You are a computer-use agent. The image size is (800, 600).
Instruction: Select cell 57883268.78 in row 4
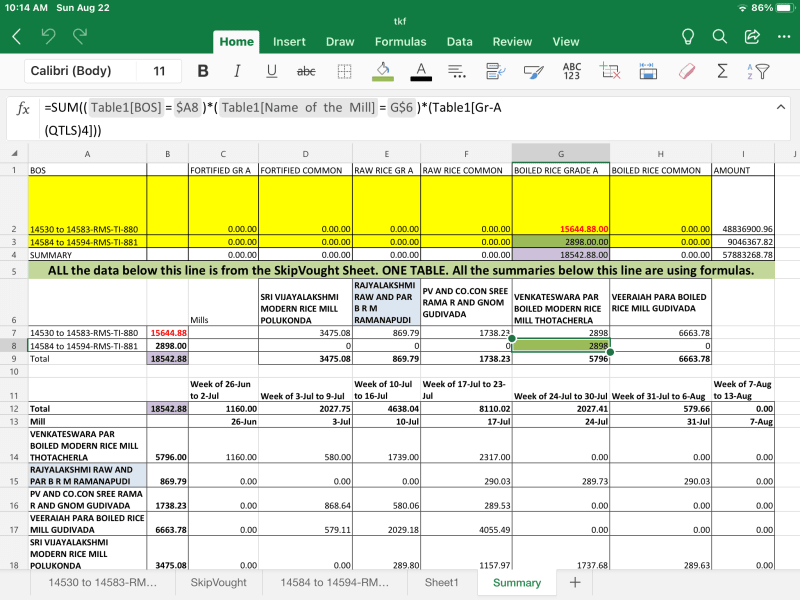[x=743, y=255]
